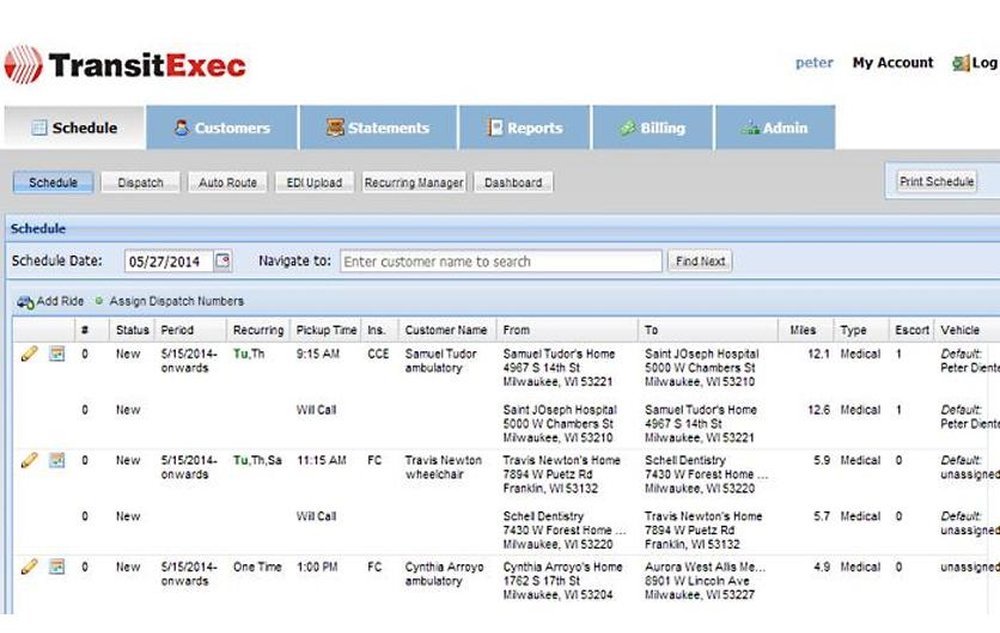The height and width of the screenshot is (633, 1000).
Task: Focus the customer name search field
Action: 501,261
